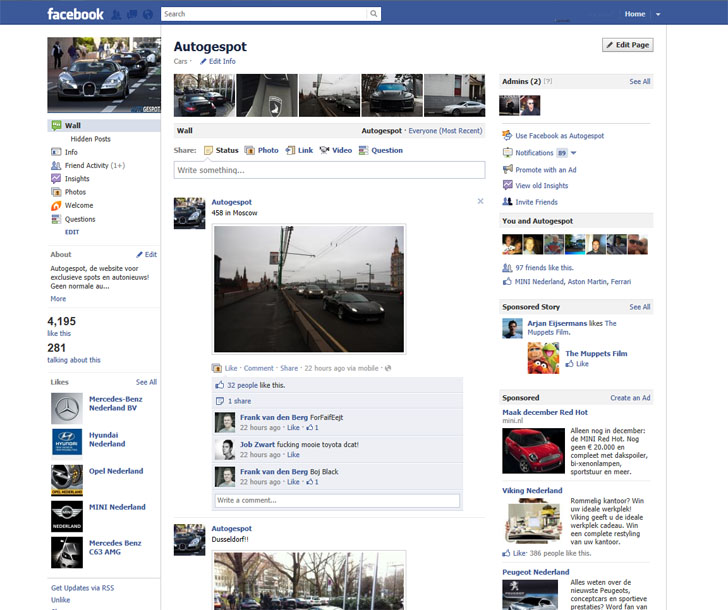This screenshot has height=610, width=728.
Task: Click the facebook logo
Action: (75, 14)
